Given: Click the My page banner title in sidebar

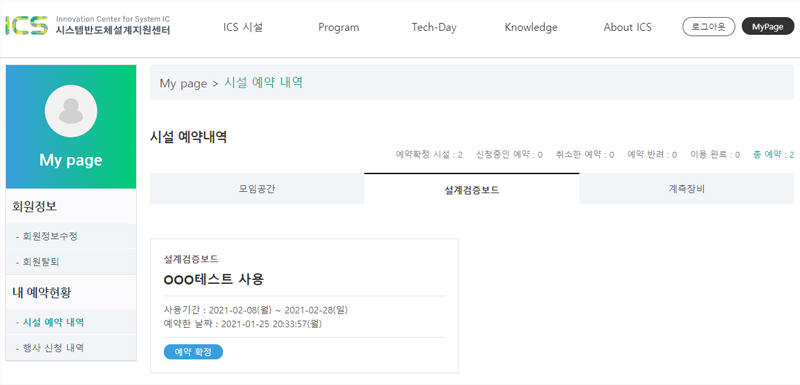Looking at the screenshot, I should point(71,161).
